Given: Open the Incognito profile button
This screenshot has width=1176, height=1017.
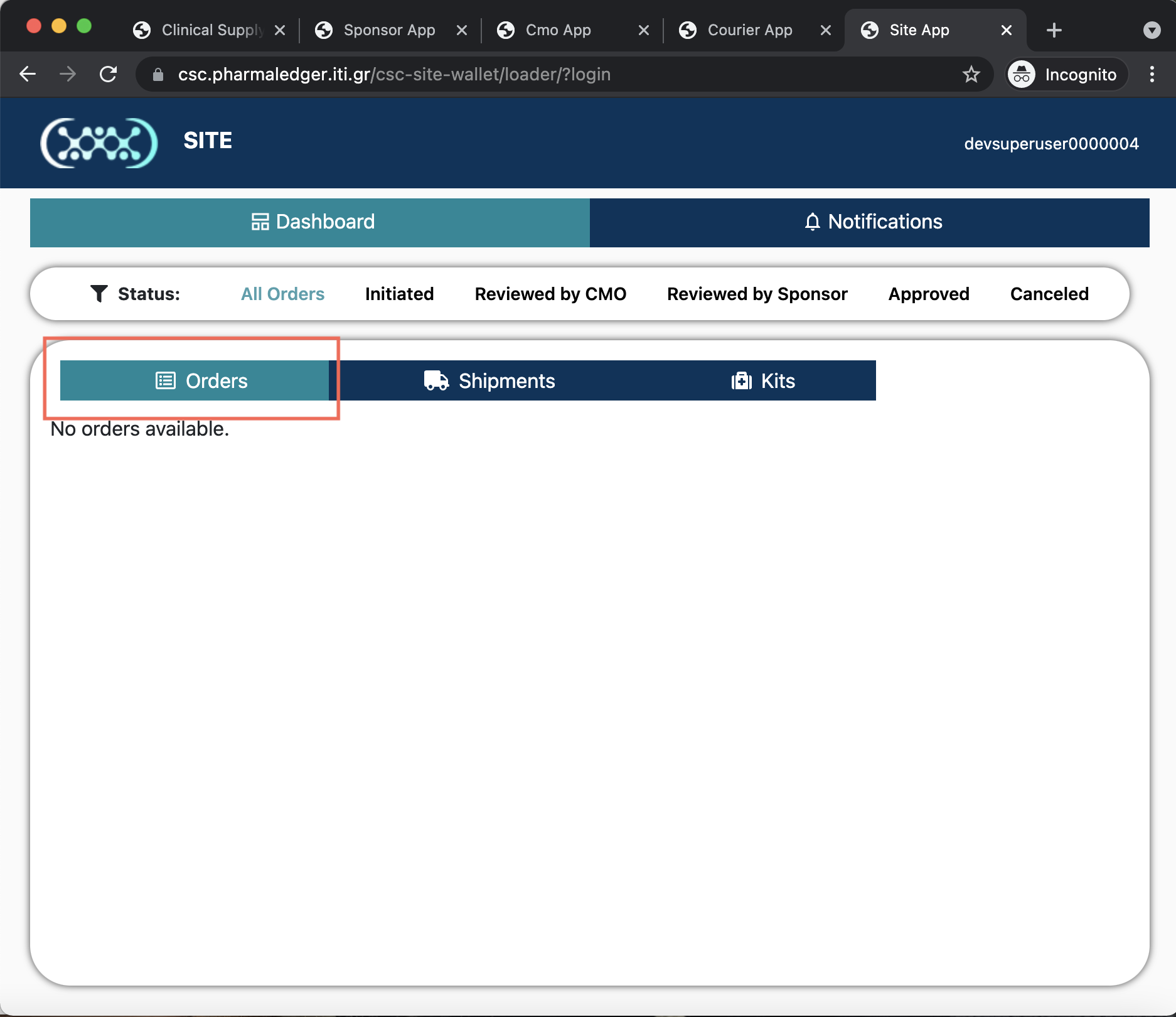Looking at the screenshot, I should pos(1067,74).
